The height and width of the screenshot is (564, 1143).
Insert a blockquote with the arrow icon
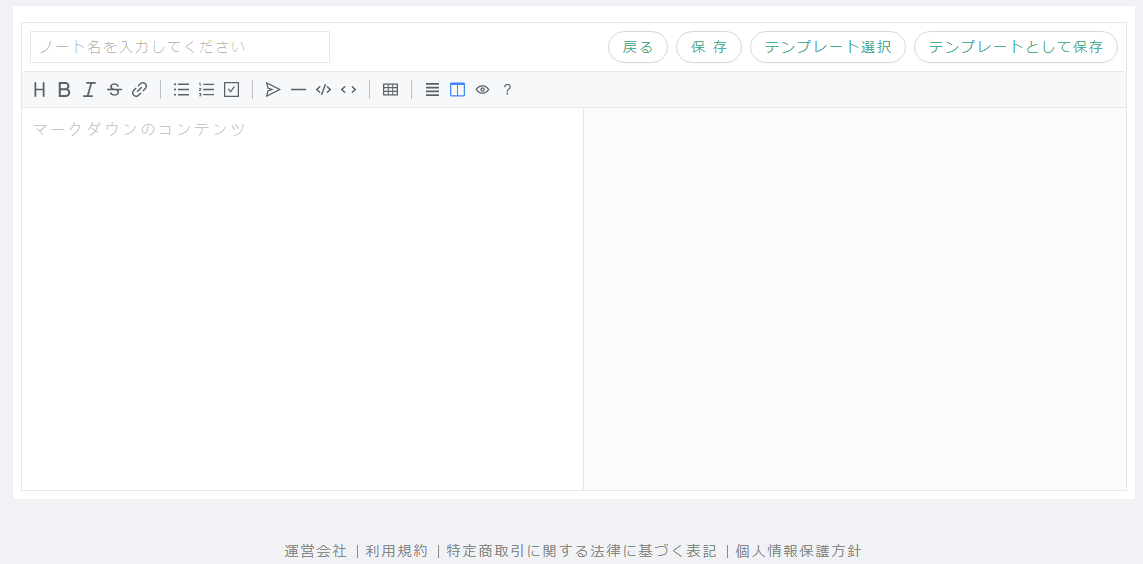tap(273, 90)
